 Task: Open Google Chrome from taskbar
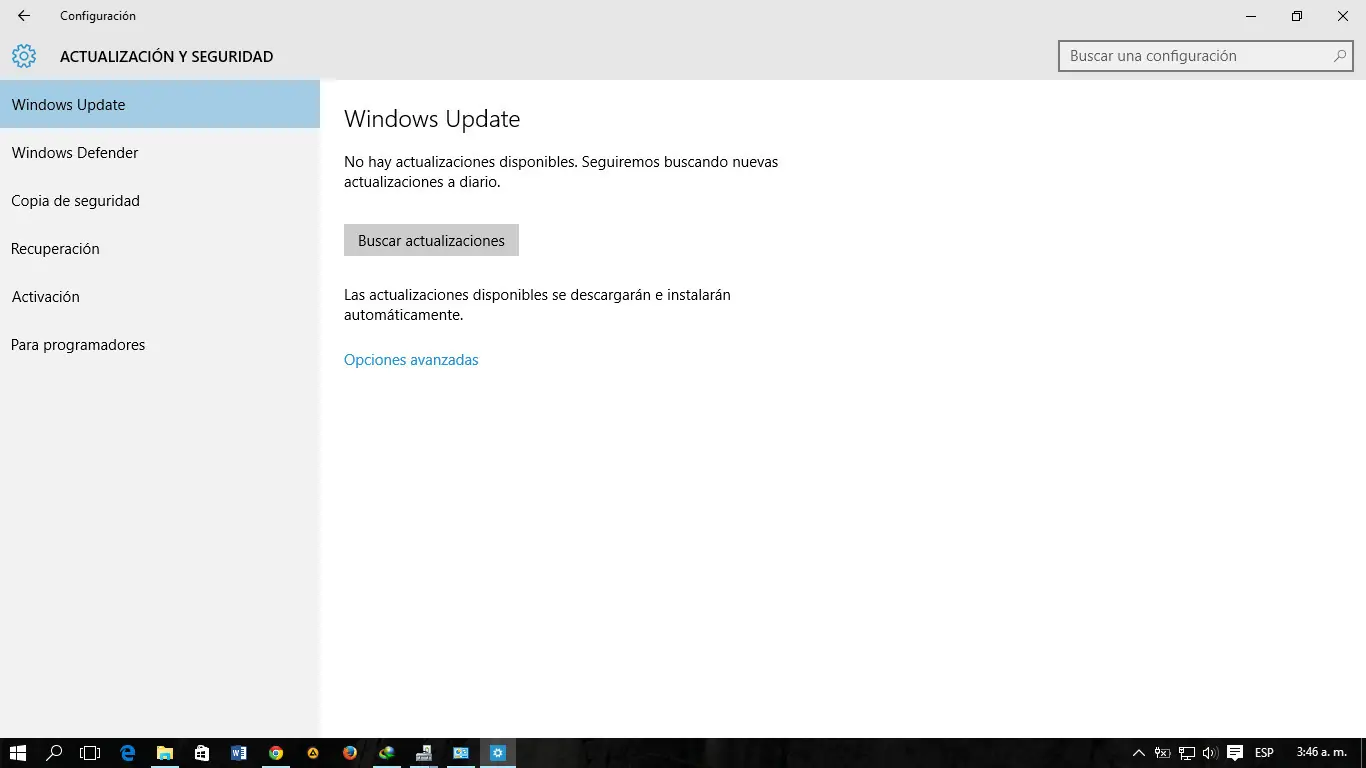coord(276,753)
